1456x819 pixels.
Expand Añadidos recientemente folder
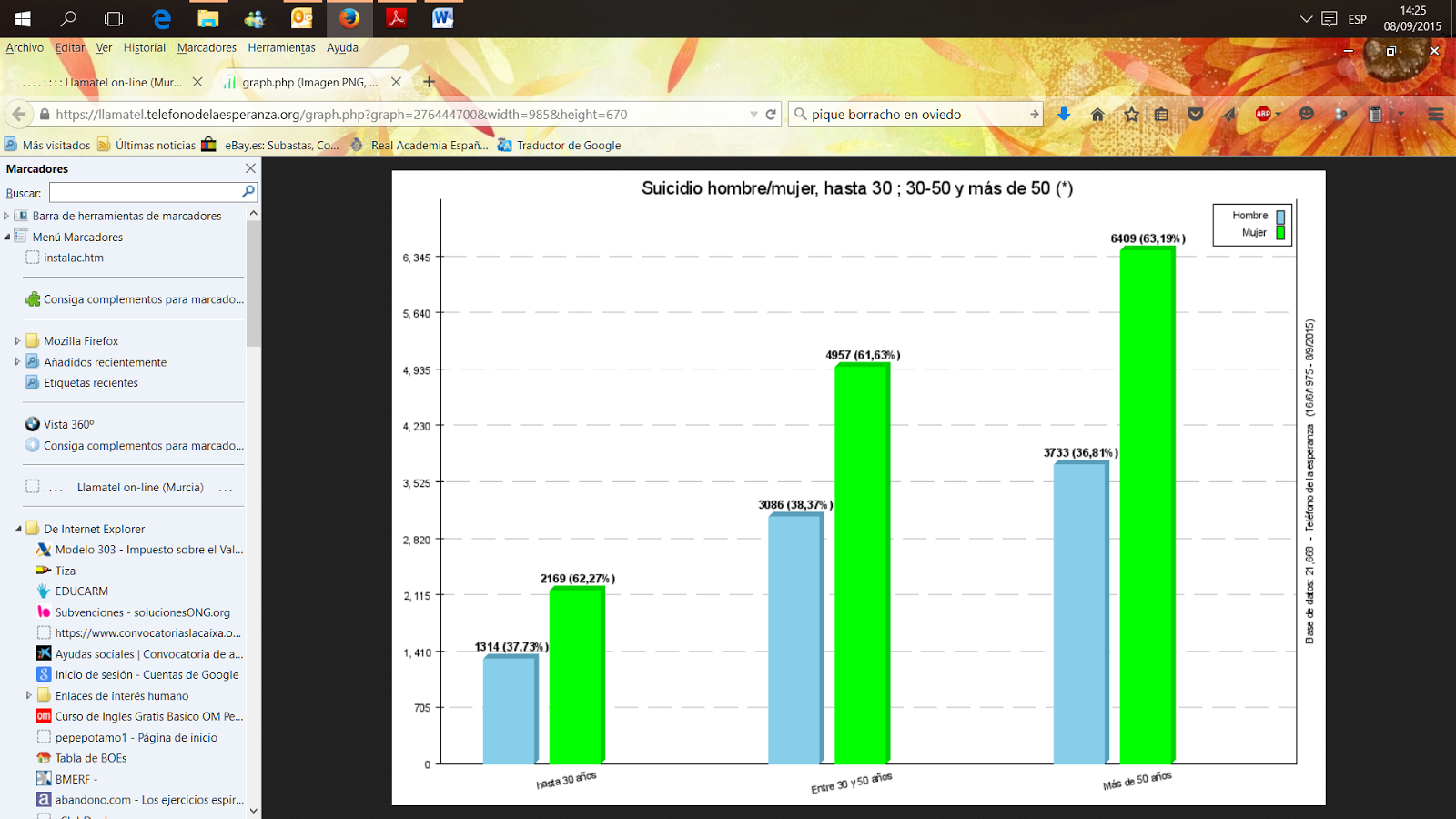(x=17, y=361)
